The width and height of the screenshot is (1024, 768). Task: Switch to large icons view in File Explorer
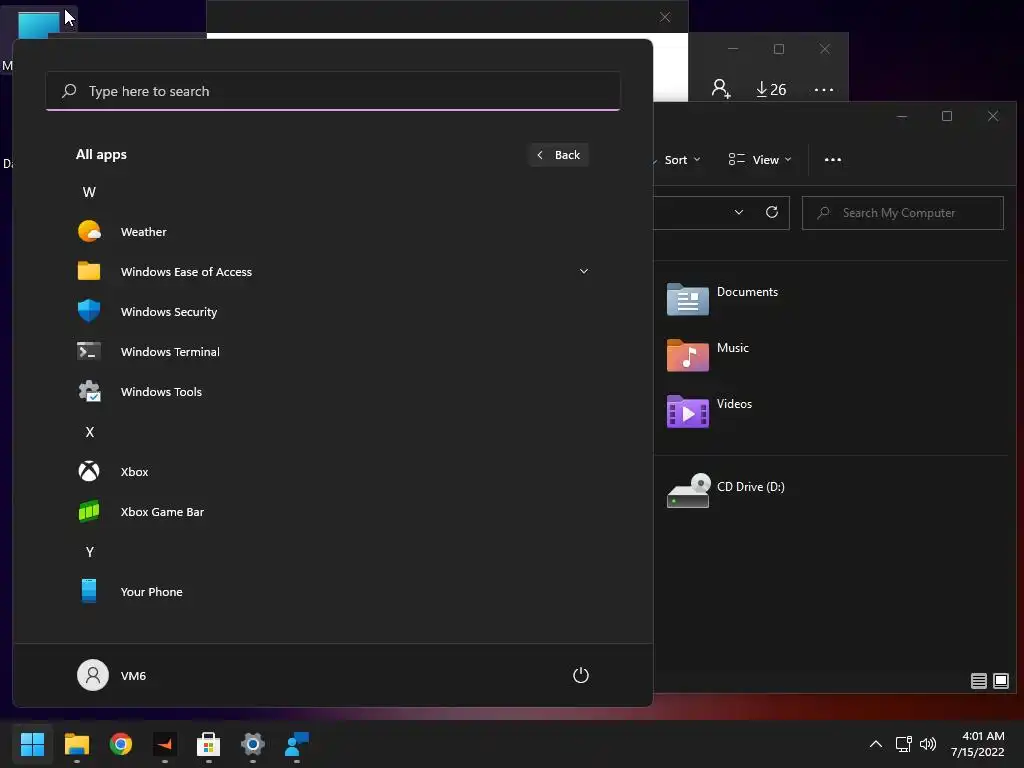(1000, 681)
